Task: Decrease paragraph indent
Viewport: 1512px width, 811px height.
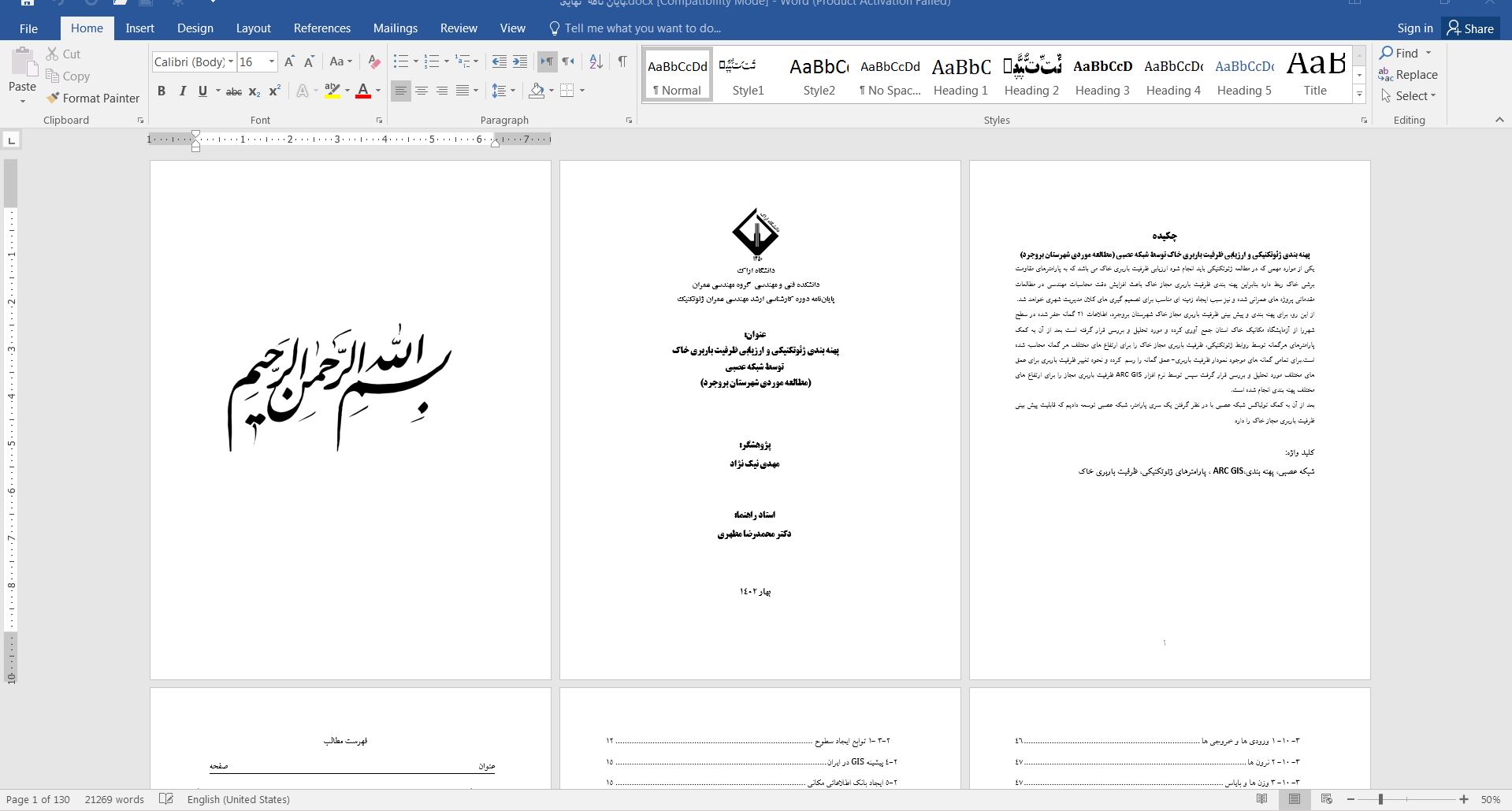Action: [x=499, y=61]
